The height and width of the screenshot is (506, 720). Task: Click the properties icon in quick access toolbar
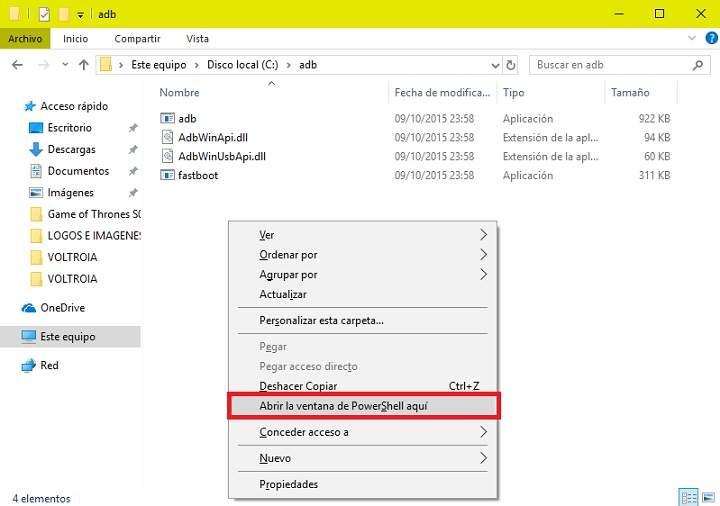click(44, 14)
